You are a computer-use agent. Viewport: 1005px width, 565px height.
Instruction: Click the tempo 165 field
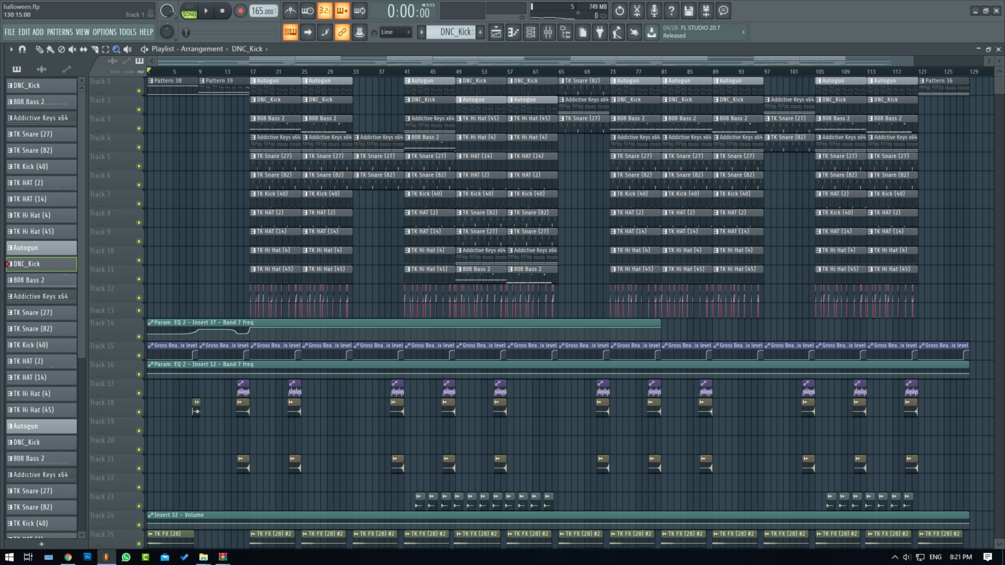263,11
